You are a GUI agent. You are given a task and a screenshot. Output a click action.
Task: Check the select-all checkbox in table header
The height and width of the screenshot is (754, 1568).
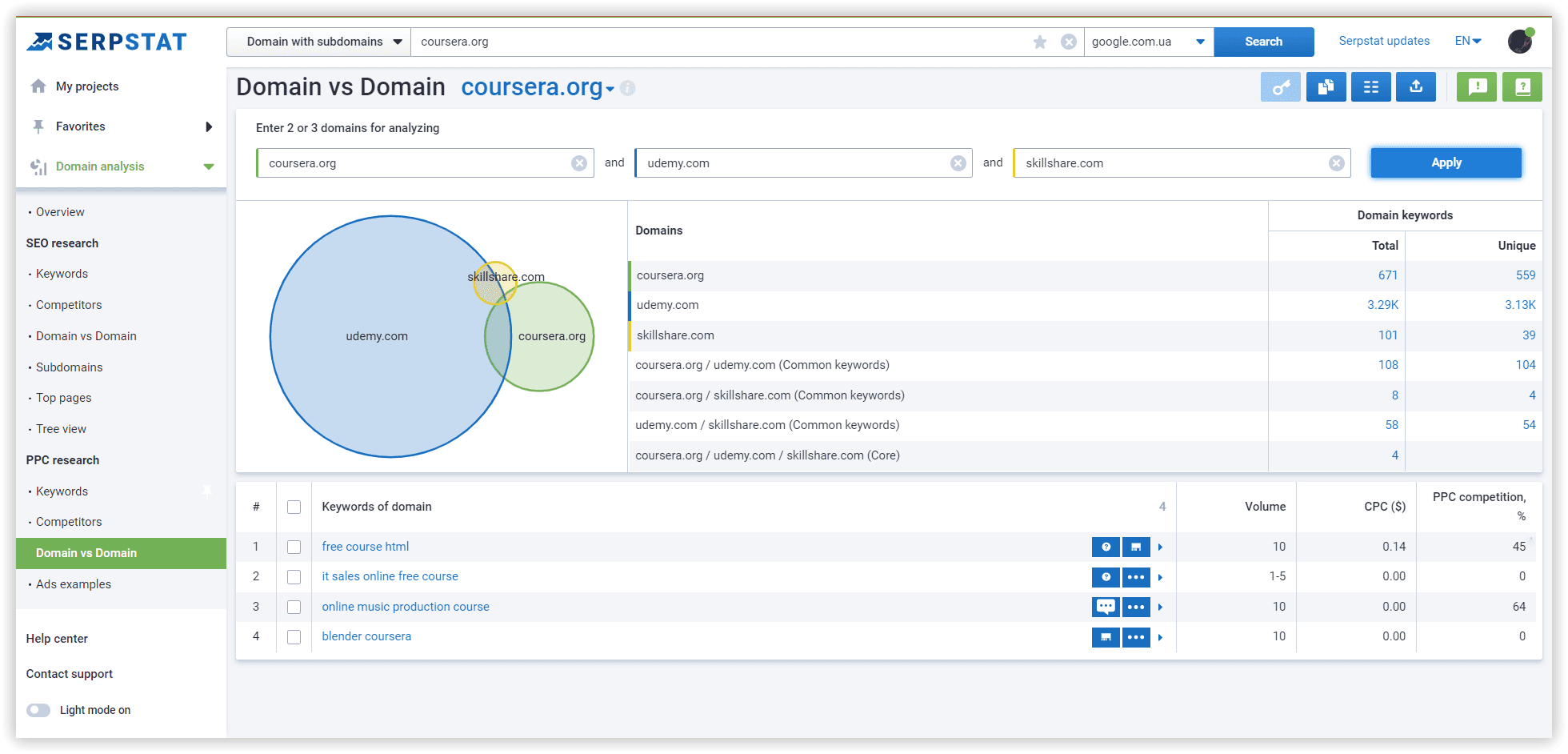294,507
